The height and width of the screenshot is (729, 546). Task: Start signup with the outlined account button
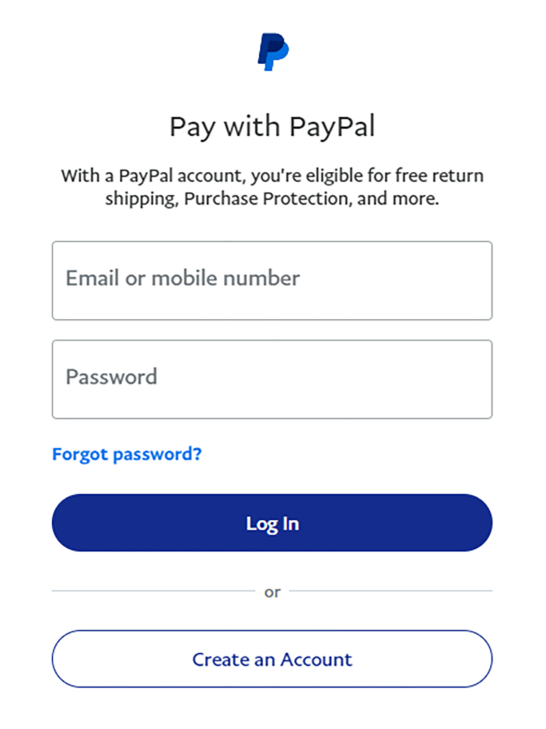click(272, 659)
